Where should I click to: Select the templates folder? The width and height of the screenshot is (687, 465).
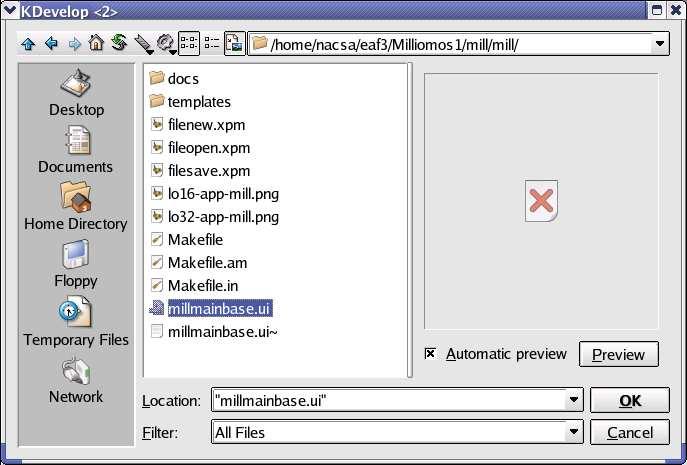tap(190, 102)
